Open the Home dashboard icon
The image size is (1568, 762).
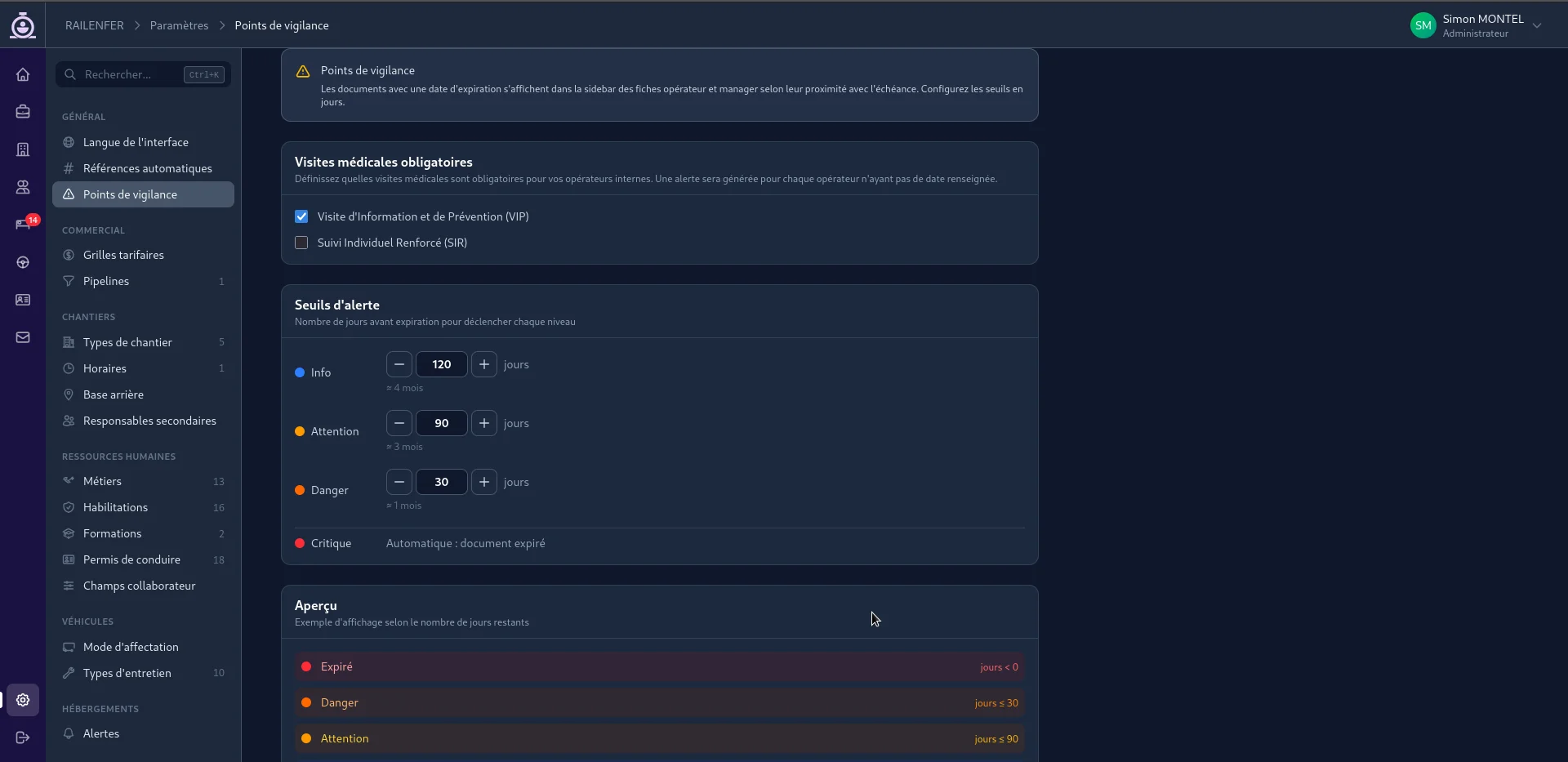22,74
